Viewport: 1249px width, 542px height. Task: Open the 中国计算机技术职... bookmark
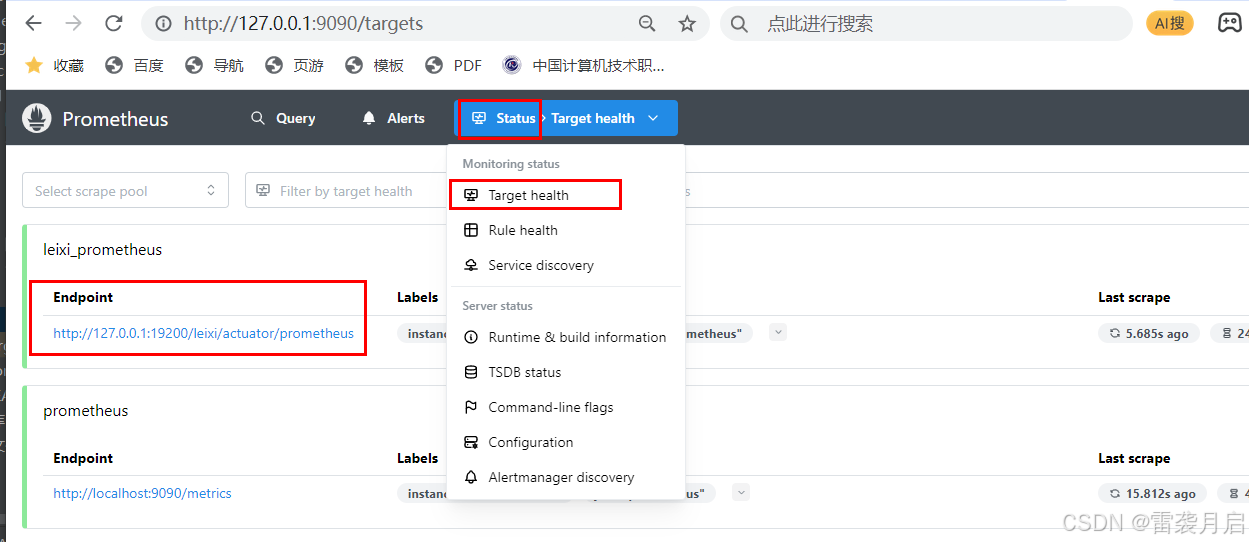(x=583, y=65)
